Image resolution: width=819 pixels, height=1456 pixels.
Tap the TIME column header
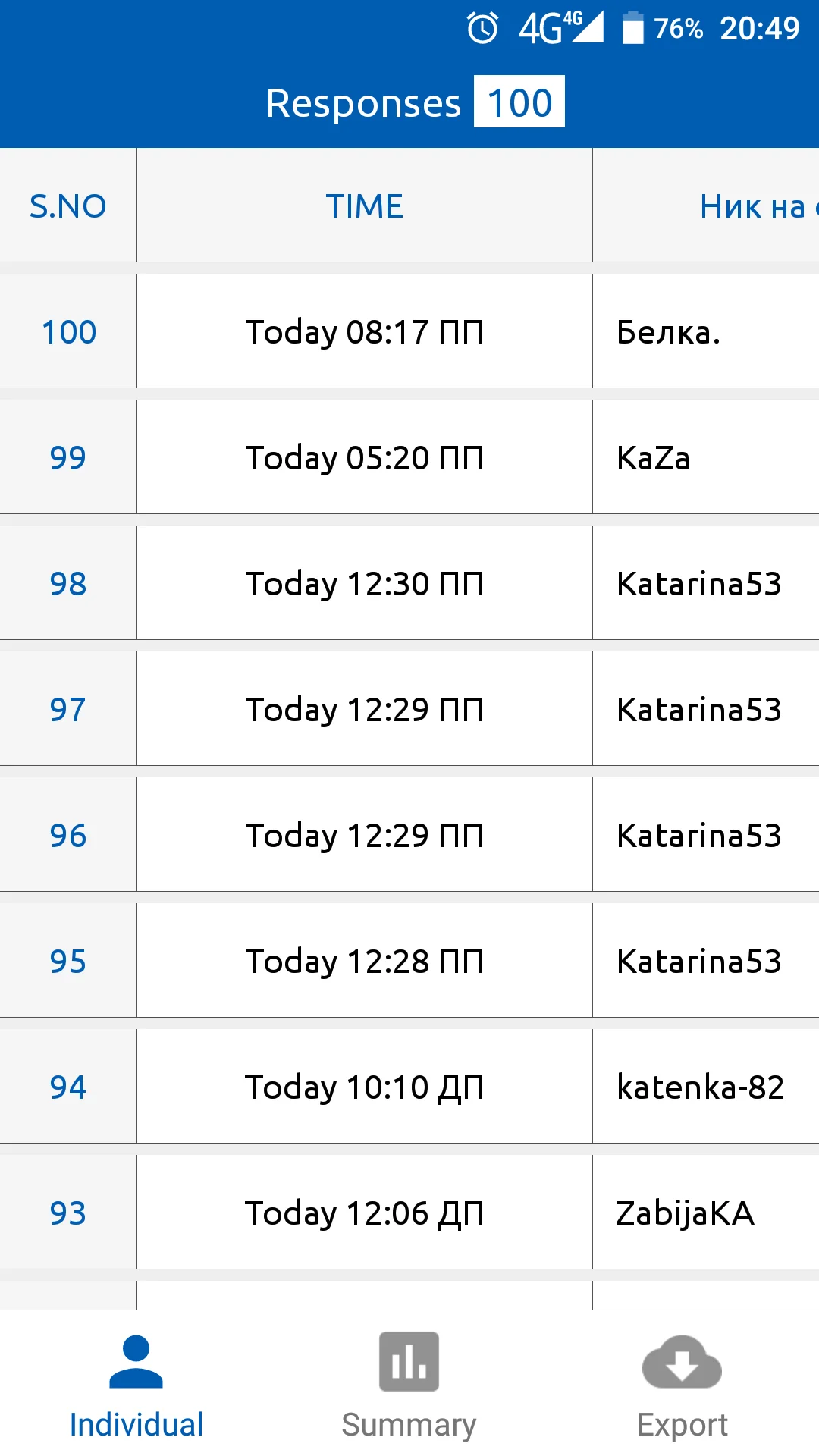[364, 206]
